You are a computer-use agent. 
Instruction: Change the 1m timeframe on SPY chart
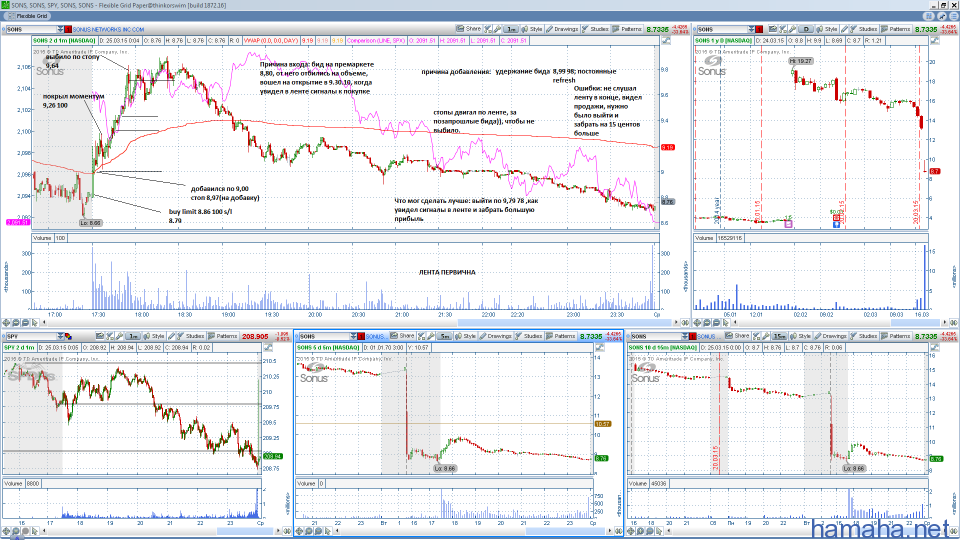coord(133,336)
